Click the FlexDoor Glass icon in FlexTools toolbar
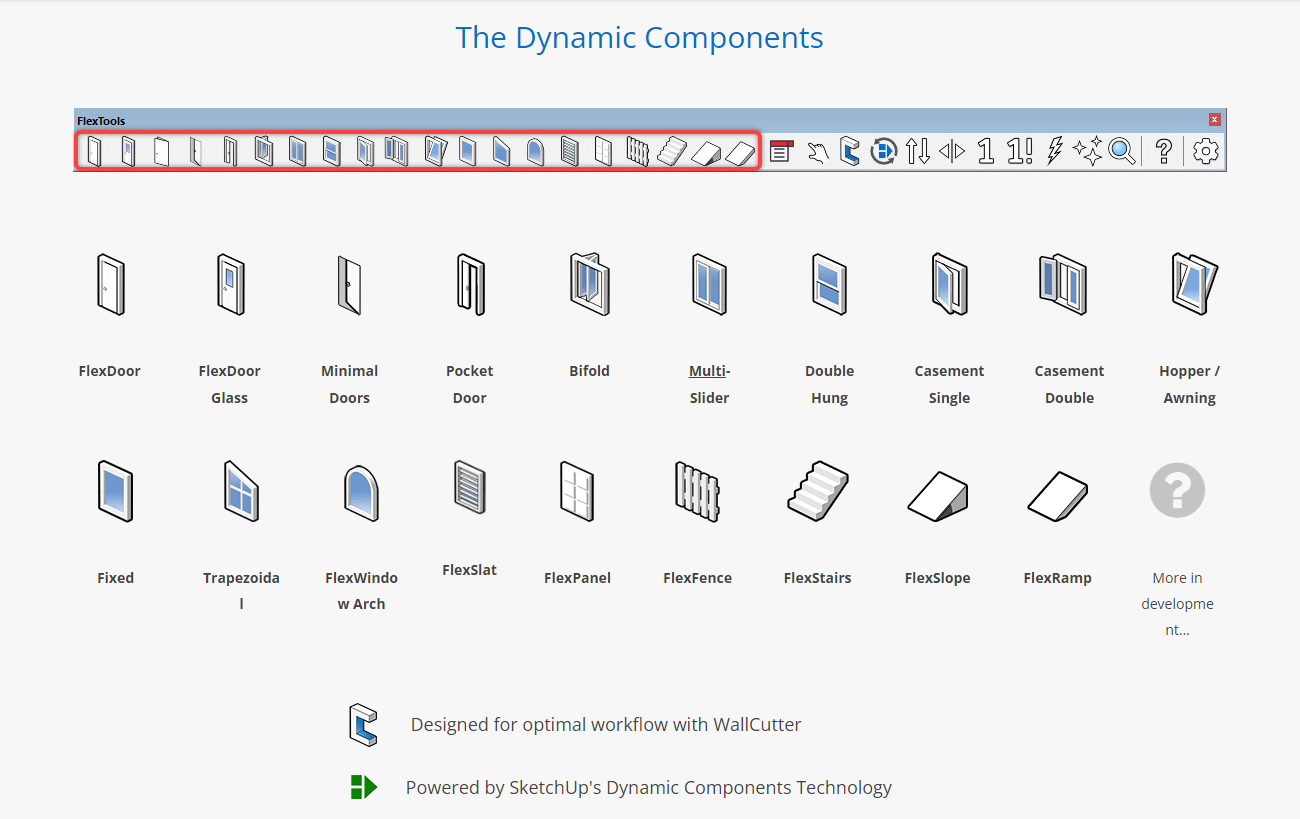 coord(128,151)
